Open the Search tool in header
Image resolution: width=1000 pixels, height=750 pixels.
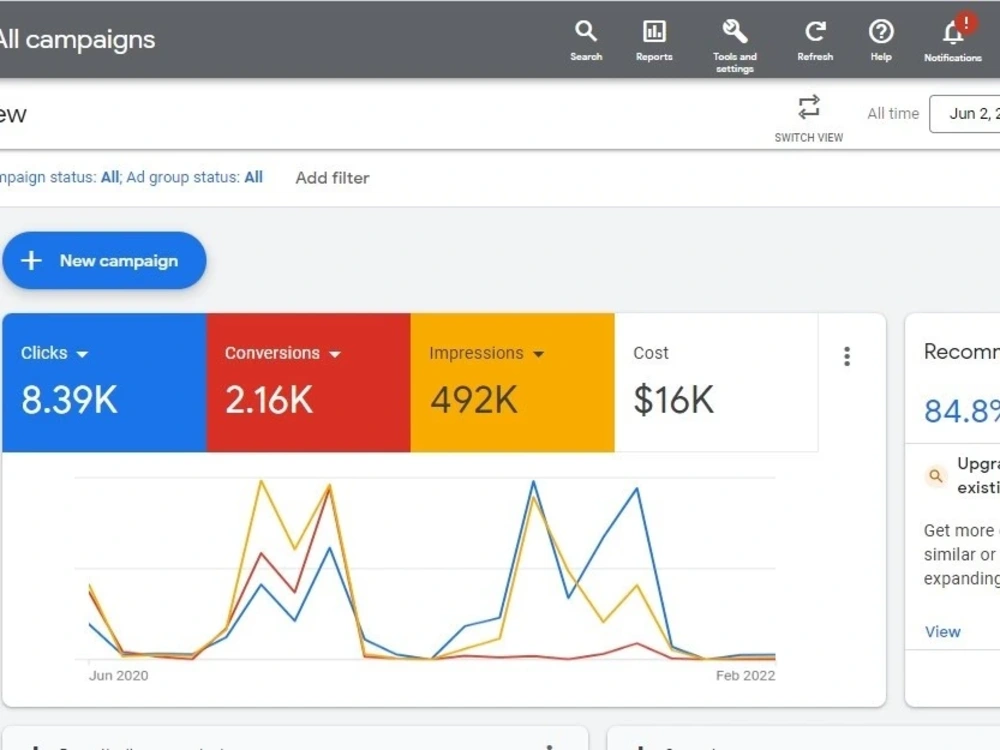point(585,40)
